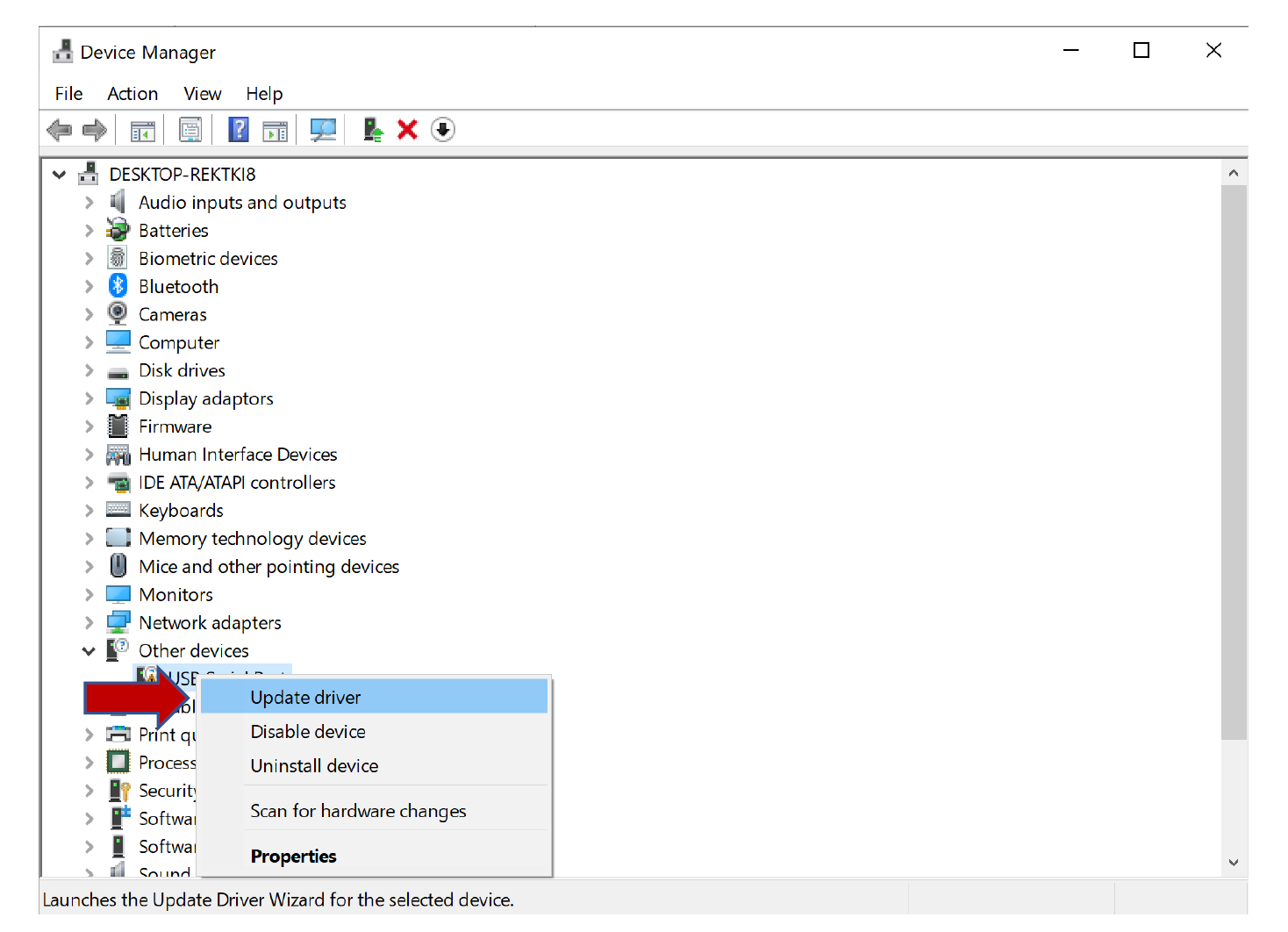Collapse the DESKTOP-REKTKI8 root node
The image size is (1288, 932).
pyautogui.click(x=60, y=175)
